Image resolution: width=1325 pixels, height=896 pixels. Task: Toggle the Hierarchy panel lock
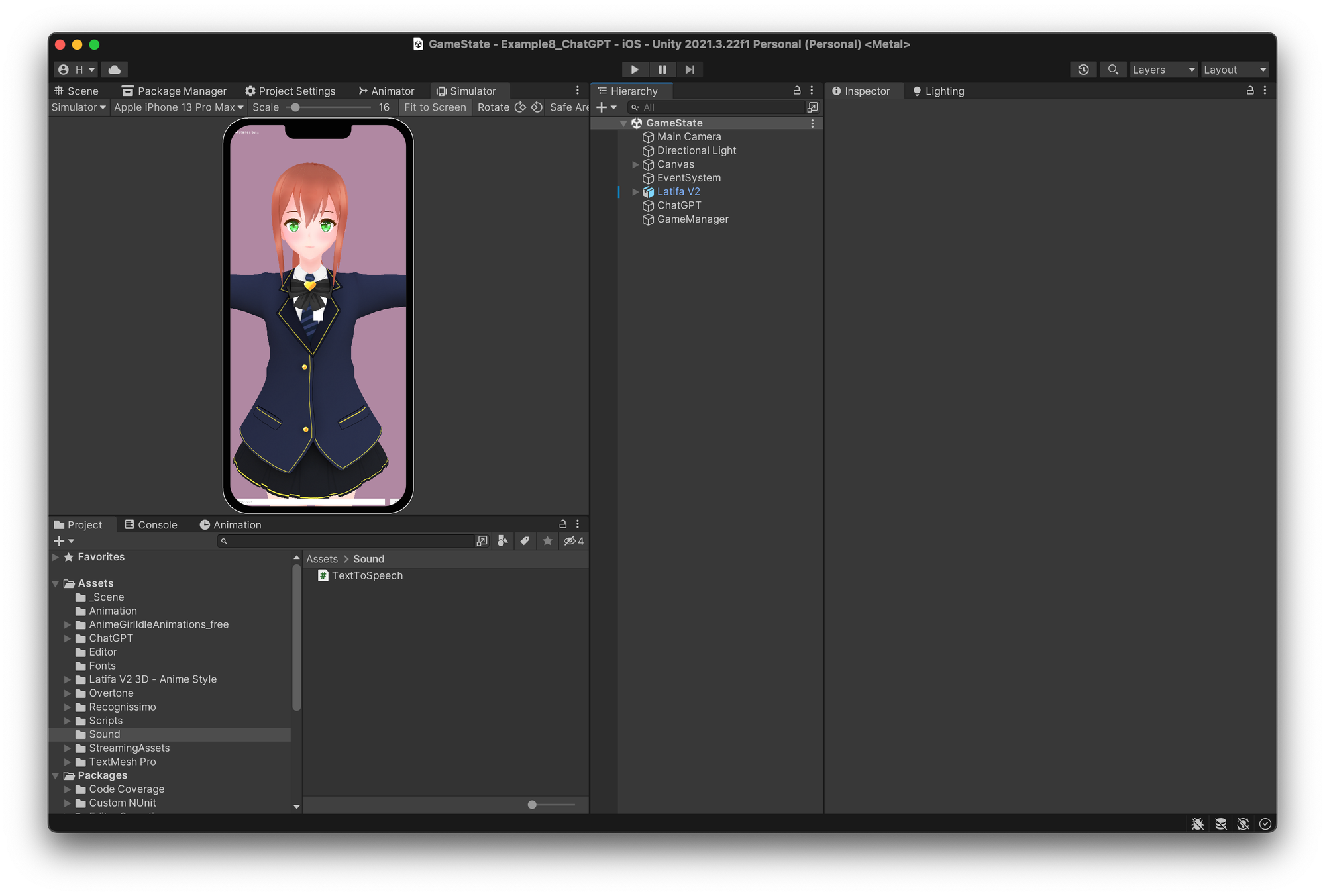(x=797, y=91)
